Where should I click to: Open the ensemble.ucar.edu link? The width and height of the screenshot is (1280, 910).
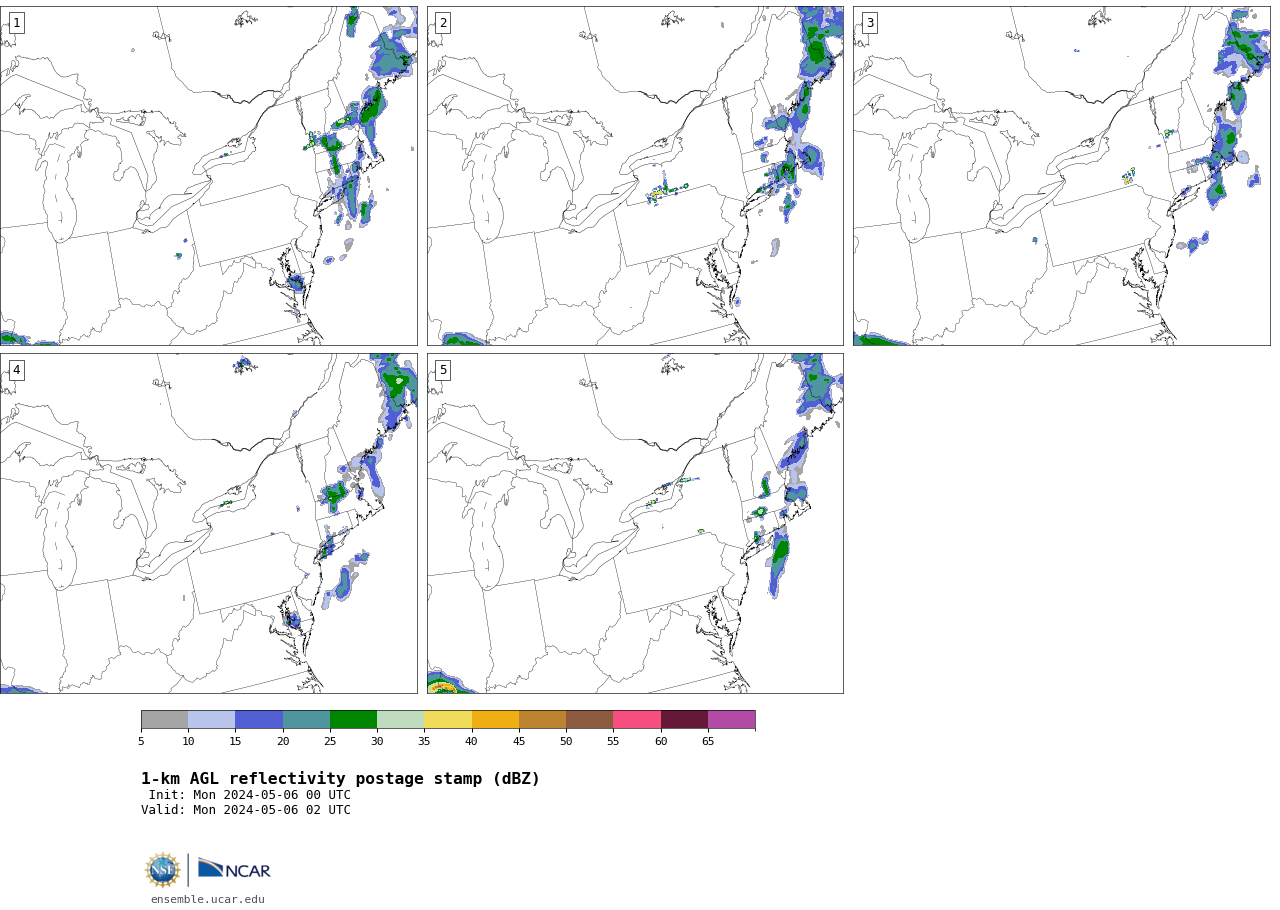coord(208,900)
